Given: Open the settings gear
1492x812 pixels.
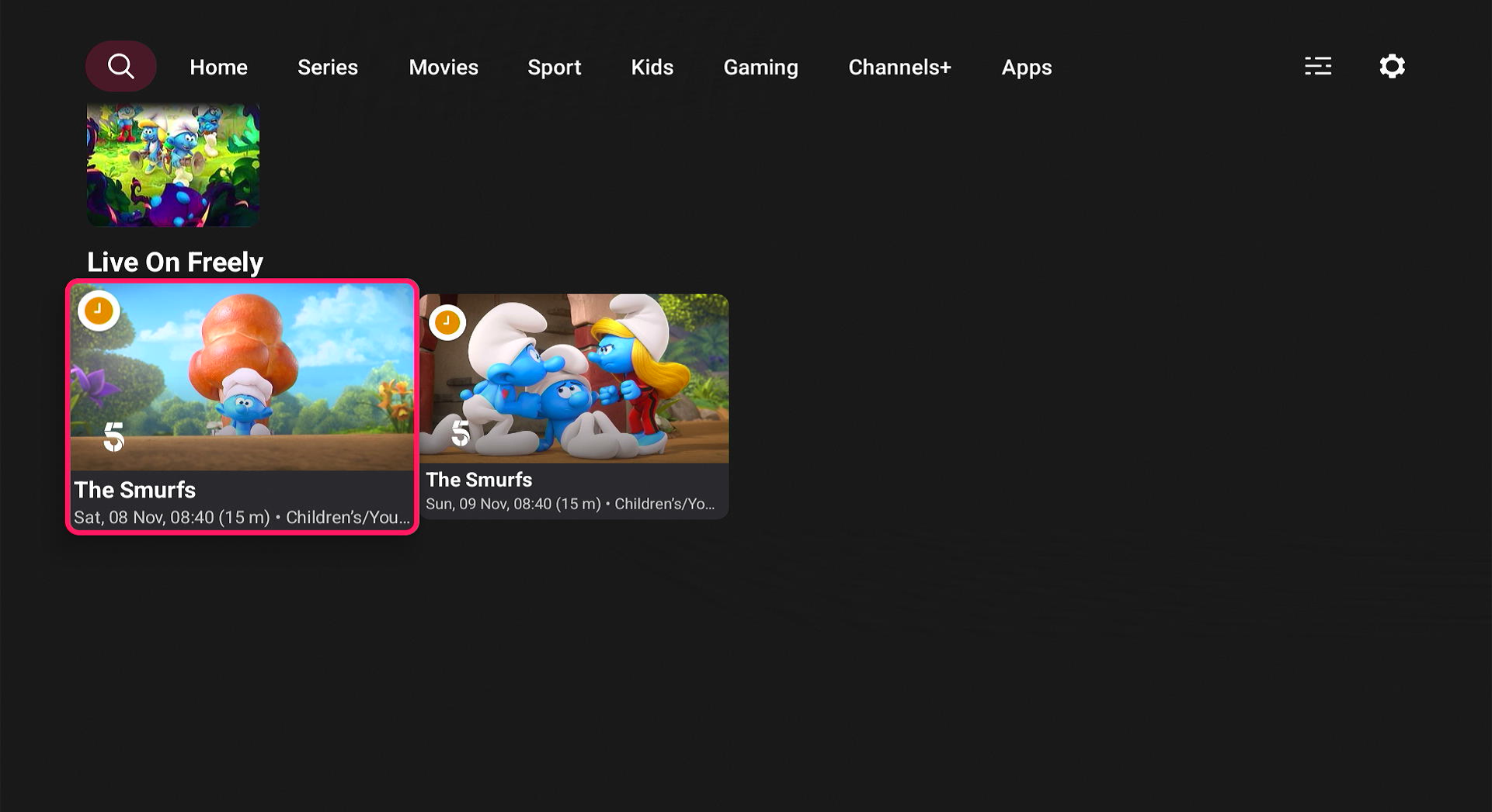Looking at the screenshot, I should 1392,66.
